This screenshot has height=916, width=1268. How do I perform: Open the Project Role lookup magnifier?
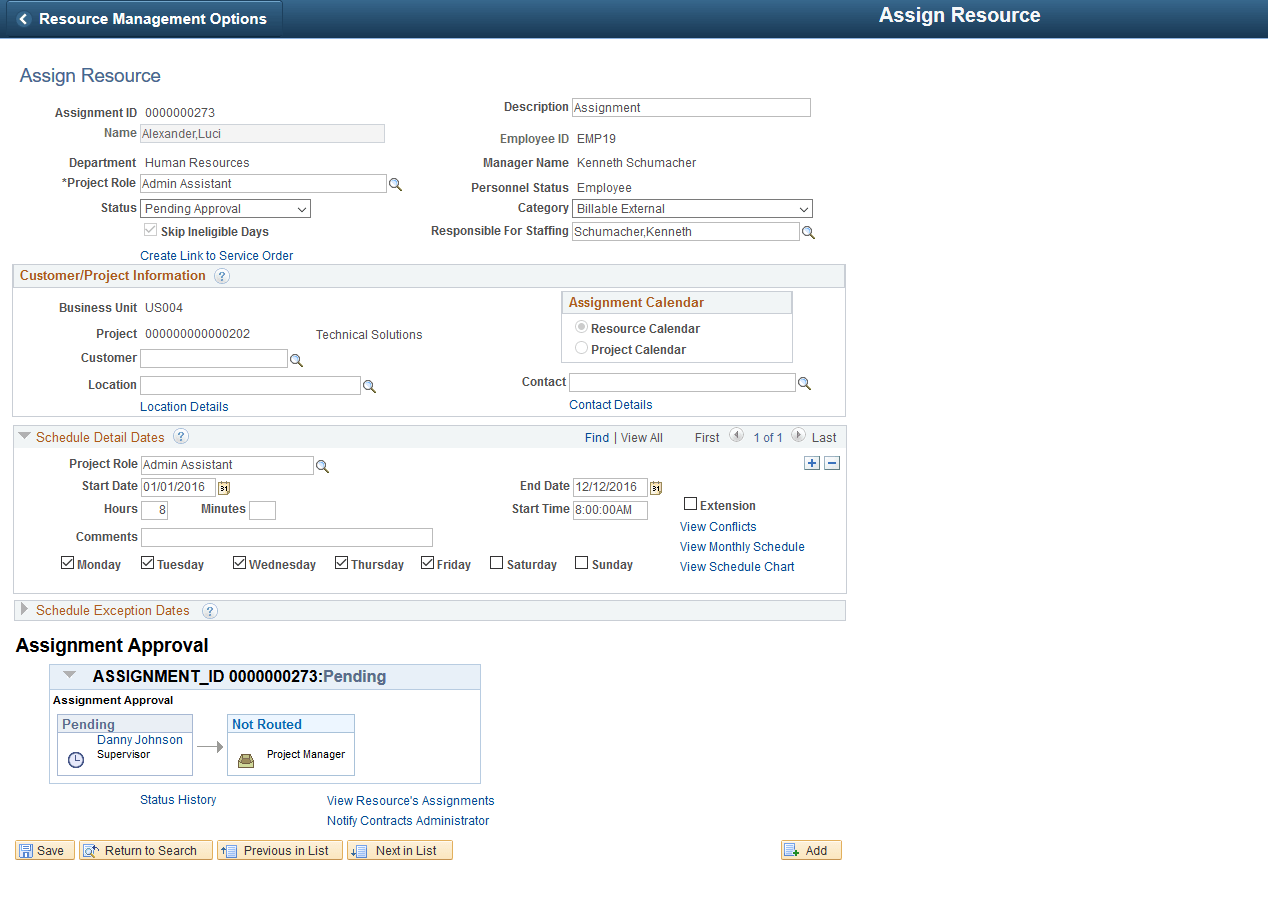tap(396, 183)
